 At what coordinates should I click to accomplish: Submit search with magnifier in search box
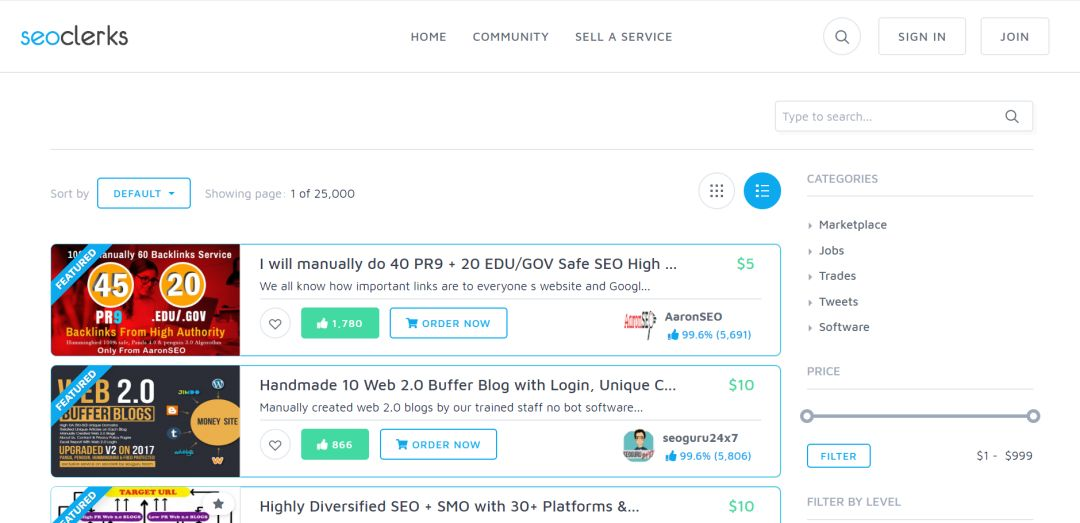[x=1011, y=116]
